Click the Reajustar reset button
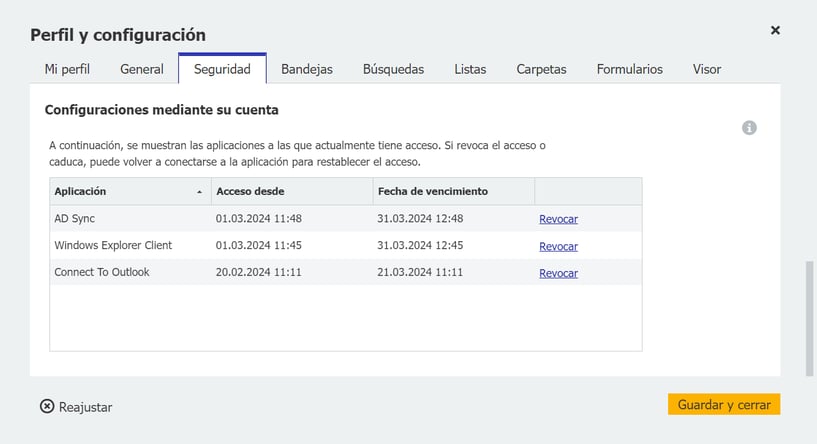817x444 pixels. point(76,406)
